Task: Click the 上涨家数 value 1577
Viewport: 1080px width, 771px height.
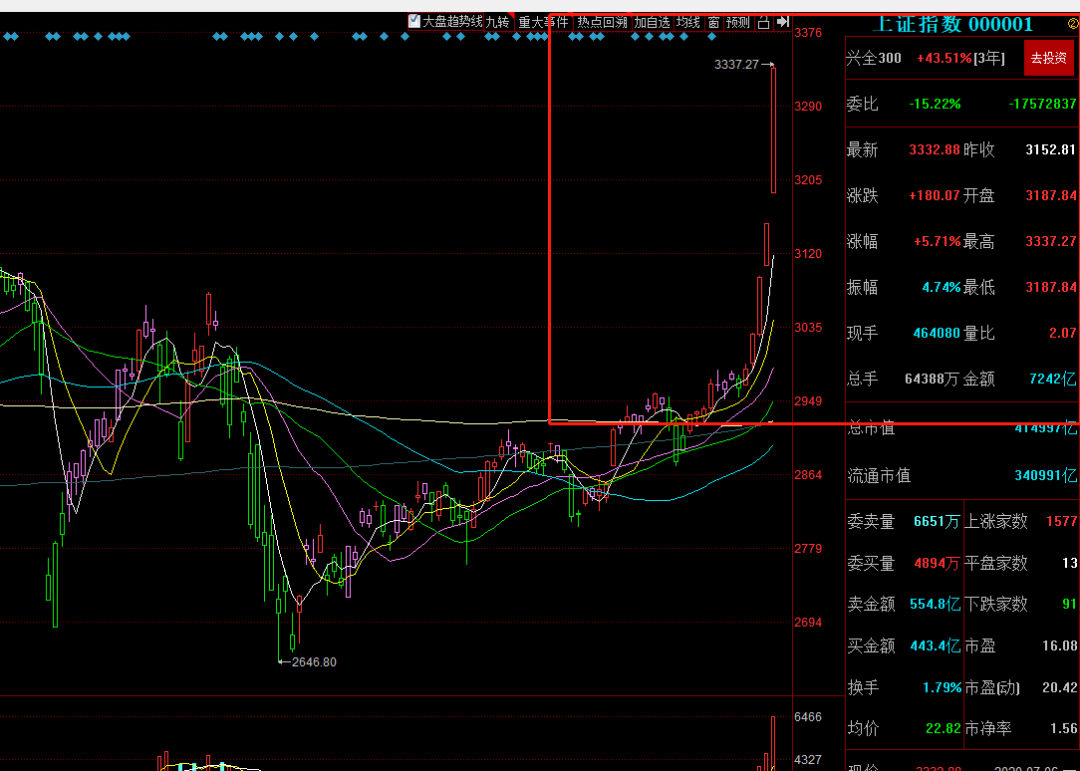Action: coord(1061,522)
